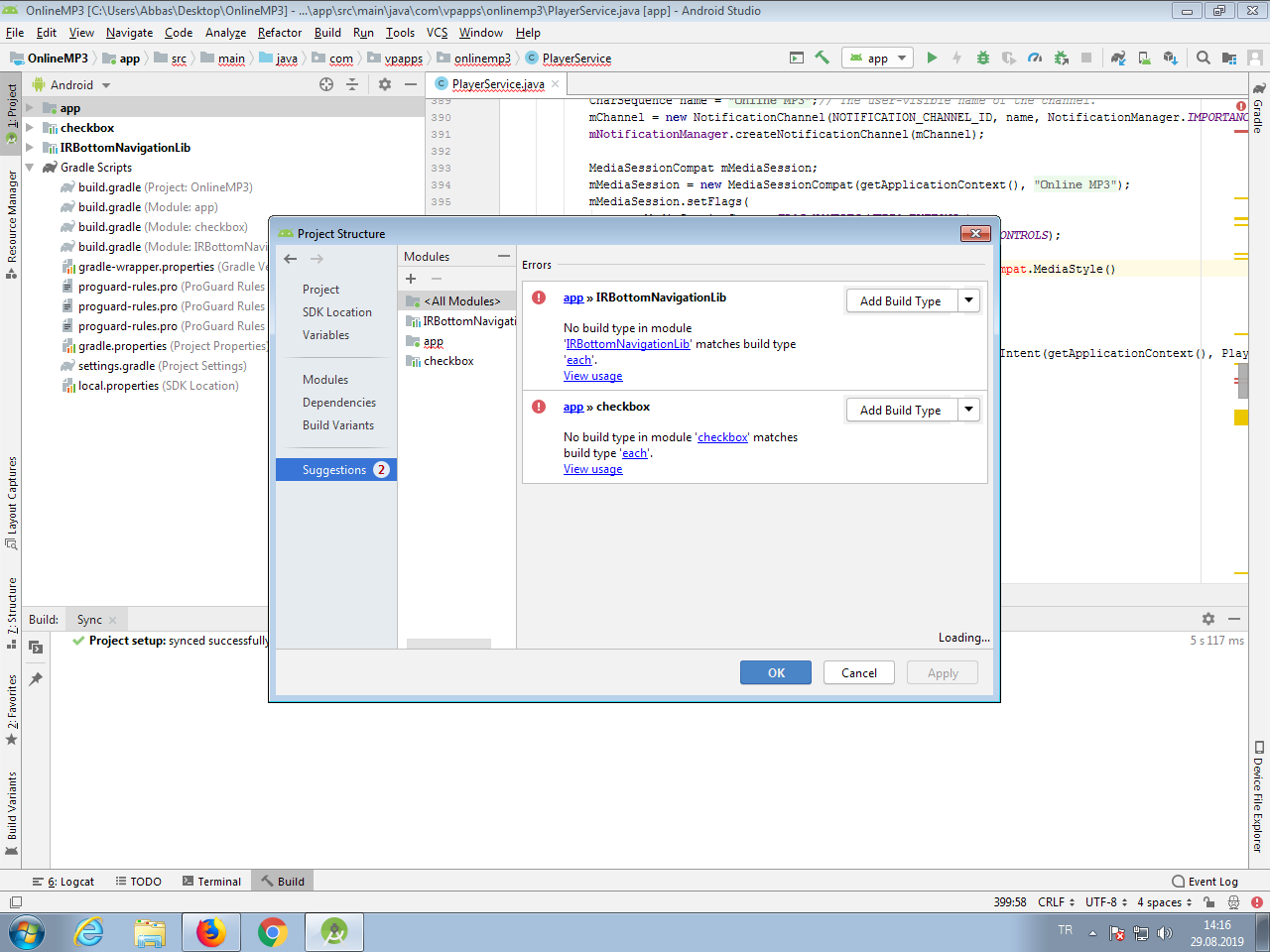Open Build panel gear settings

1208,619
